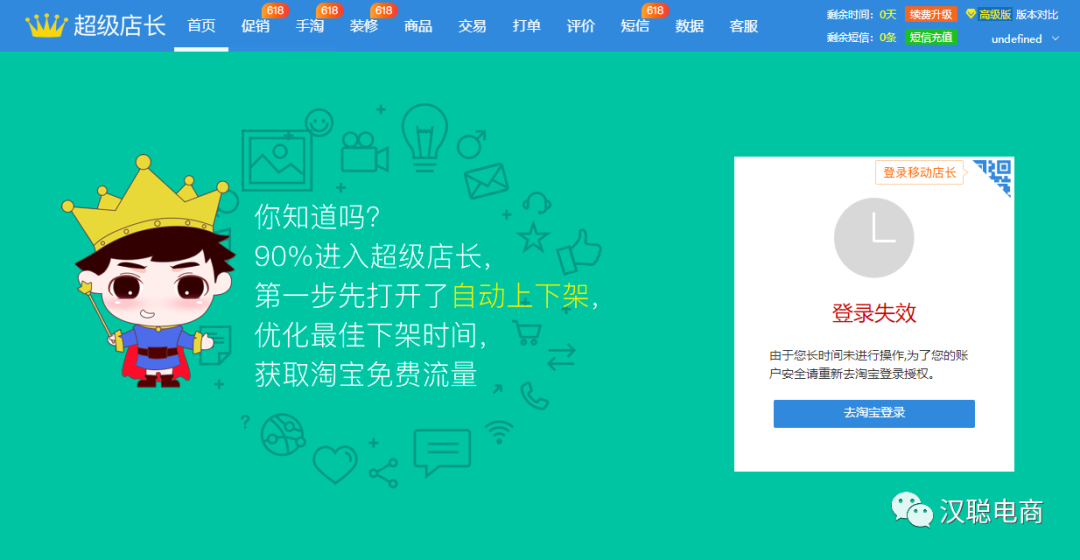Click the 登录失效 heading

874,313
